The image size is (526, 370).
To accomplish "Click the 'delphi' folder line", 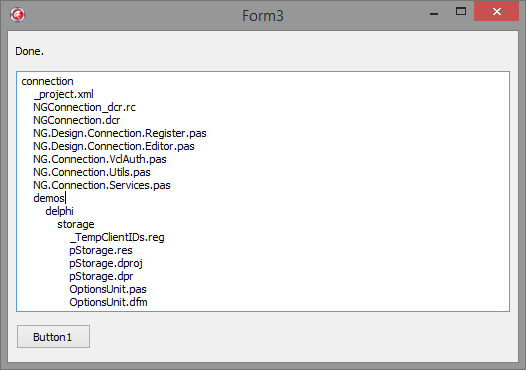I will click(59, 211).
